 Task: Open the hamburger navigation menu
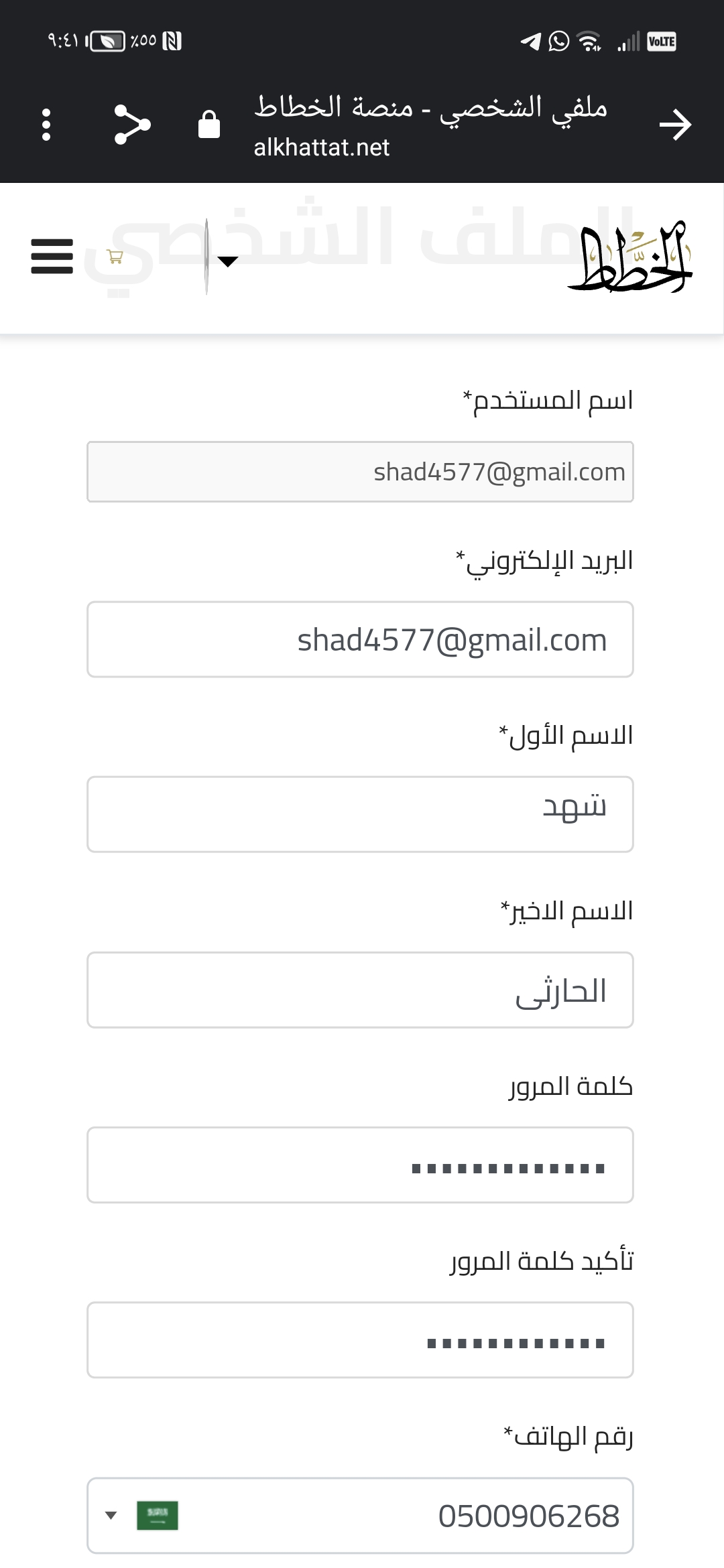click(52, 257)
